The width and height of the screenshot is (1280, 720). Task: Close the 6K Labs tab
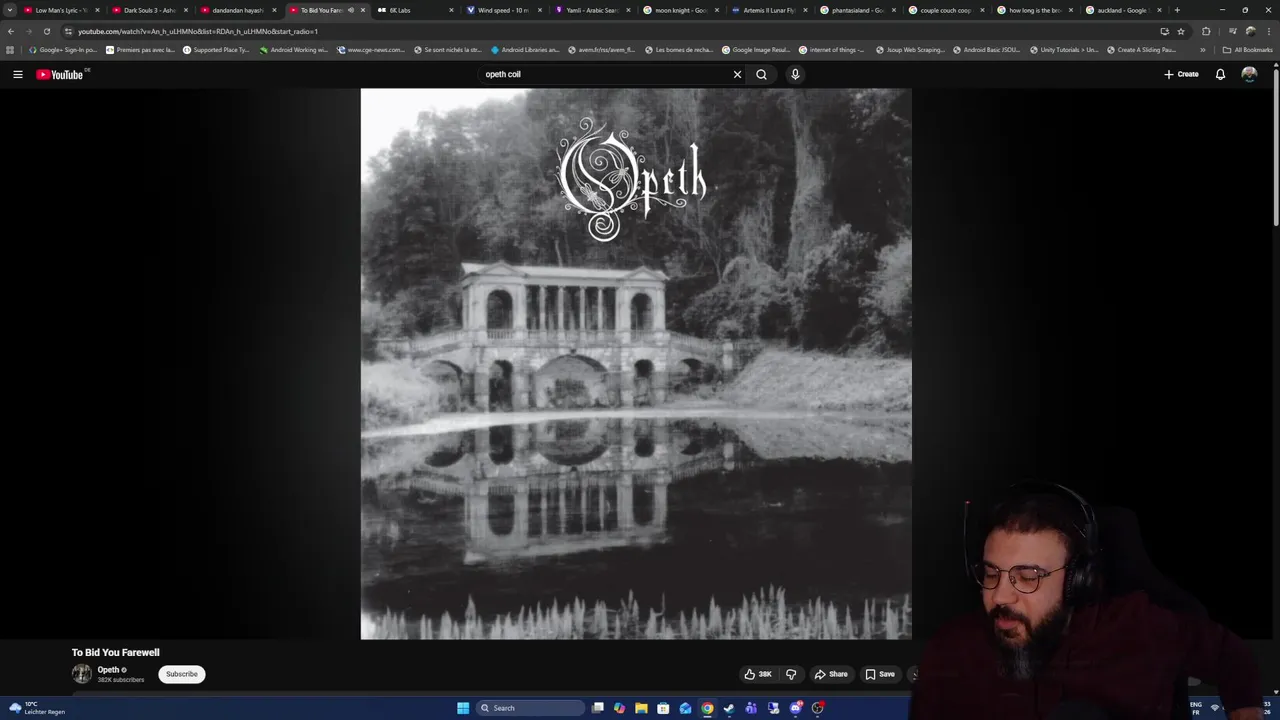point(451,10)
